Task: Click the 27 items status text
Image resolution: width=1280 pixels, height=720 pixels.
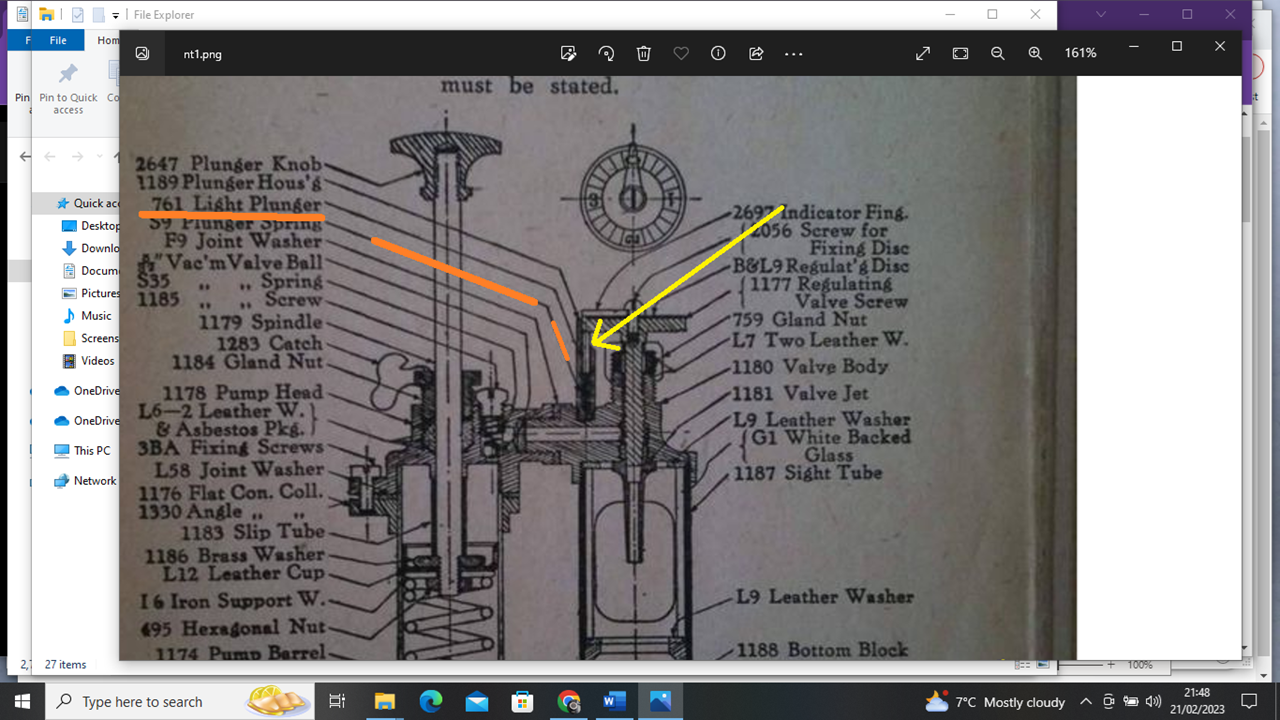Action: 65,664
